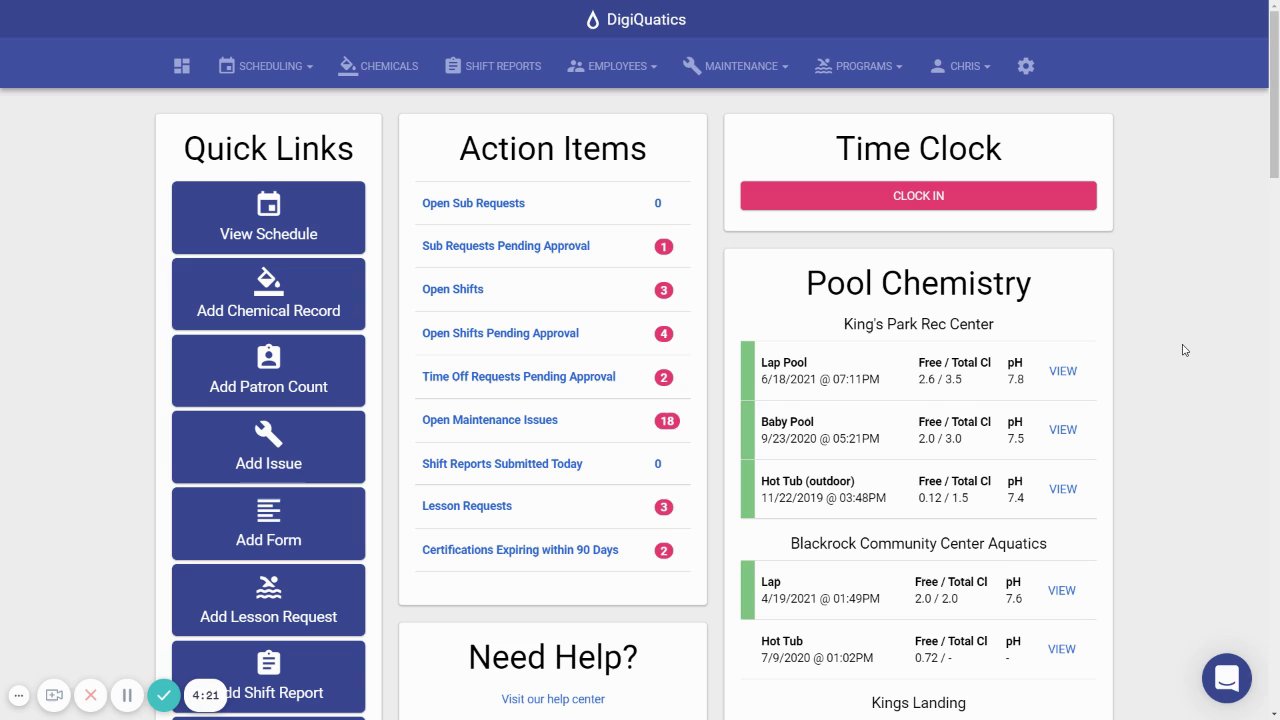
Task: Click the Visit our help center link
Action: [x=553, y=699]
